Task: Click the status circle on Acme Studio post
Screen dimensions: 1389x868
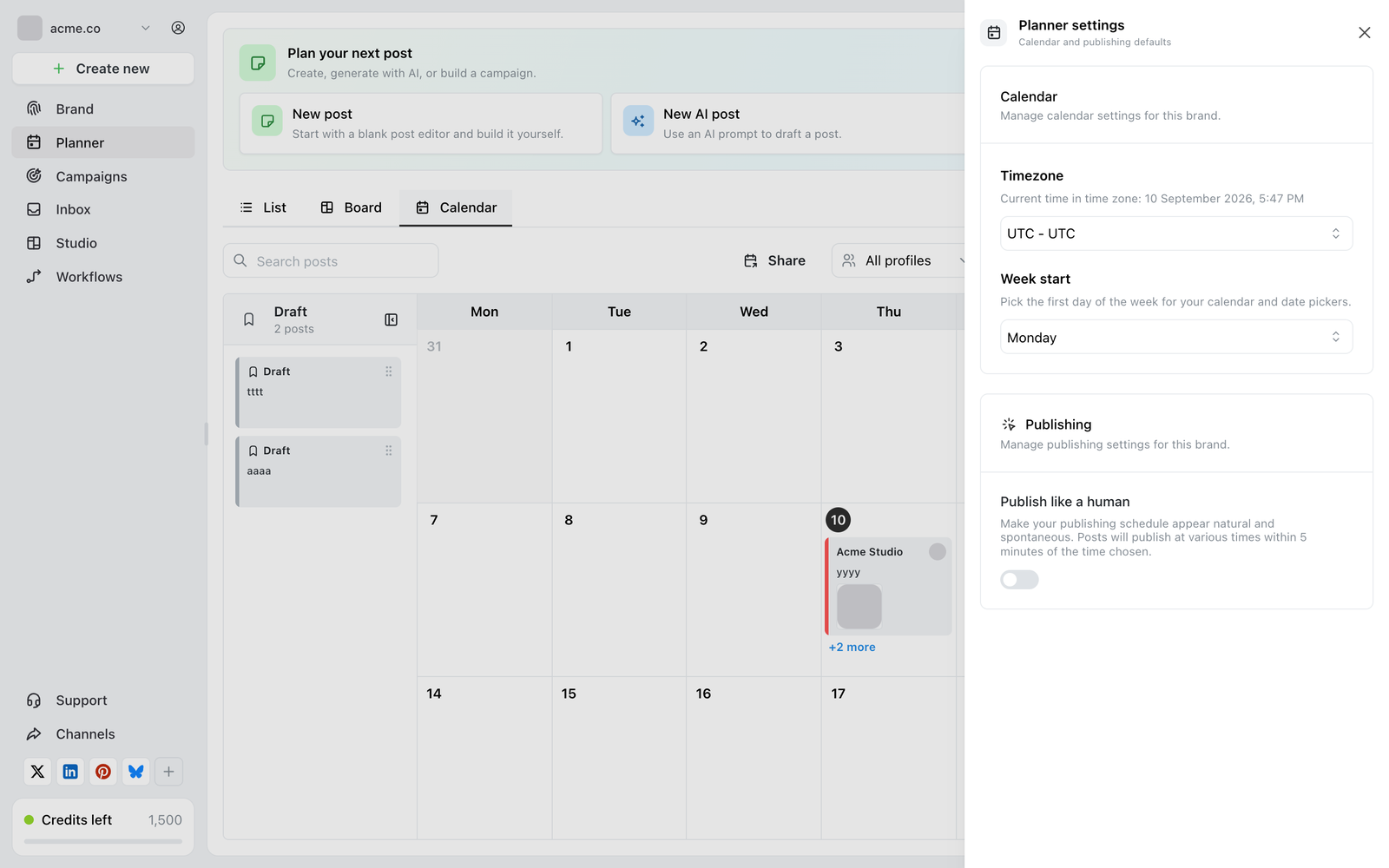Action: [x=938, y=552]
